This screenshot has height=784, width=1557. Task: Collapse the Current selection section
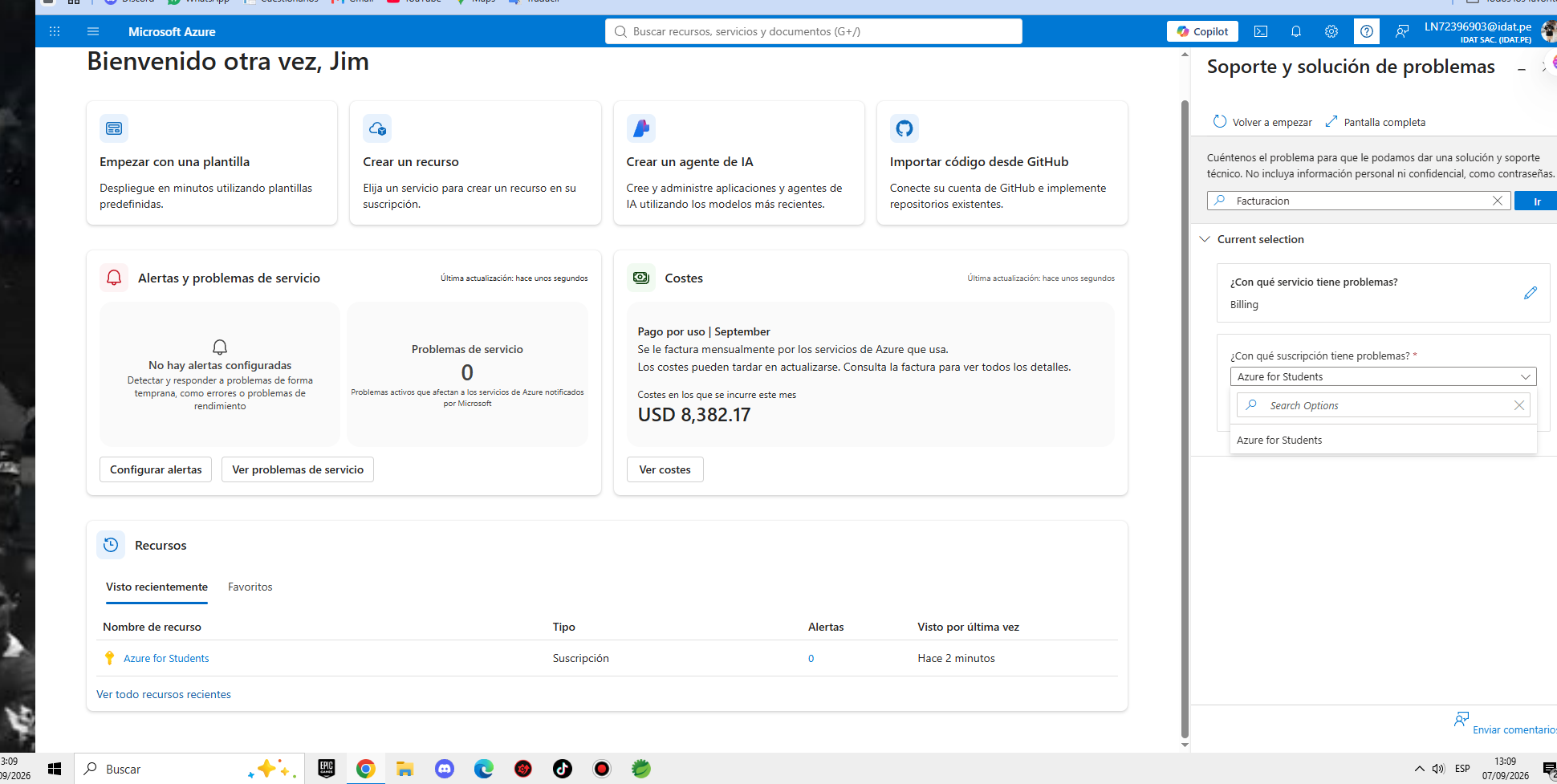1205,239
